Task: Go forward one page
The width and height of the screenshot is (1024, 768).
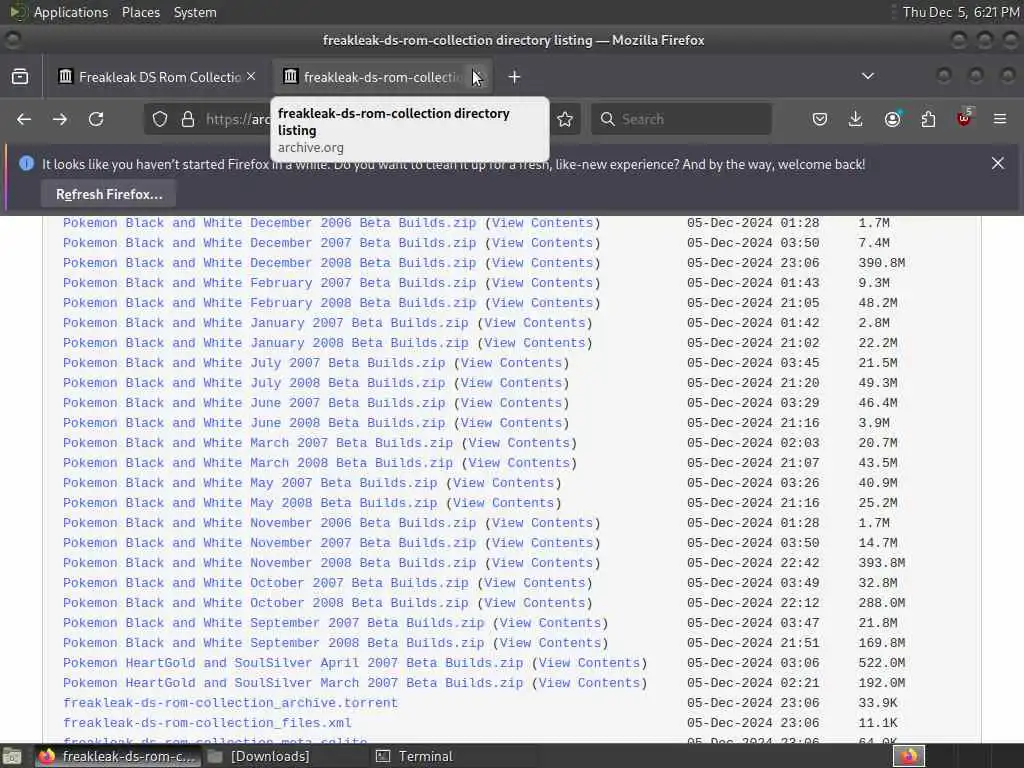Action: (x=59, y=119)
